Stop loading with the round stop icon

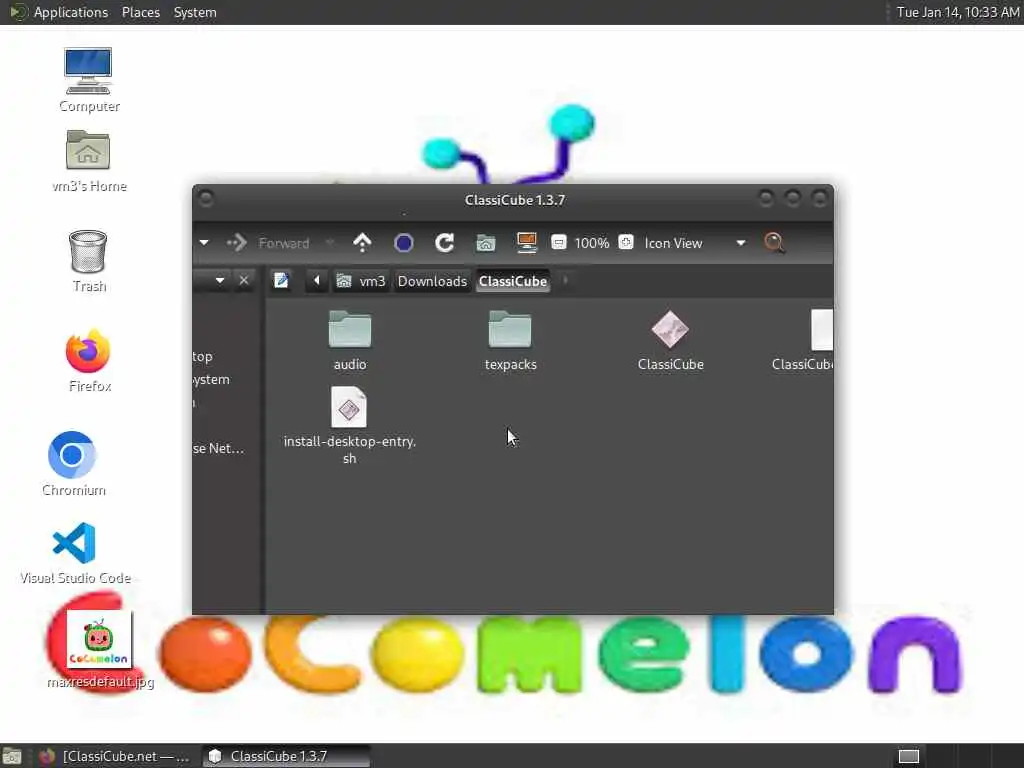pos(404,243)
